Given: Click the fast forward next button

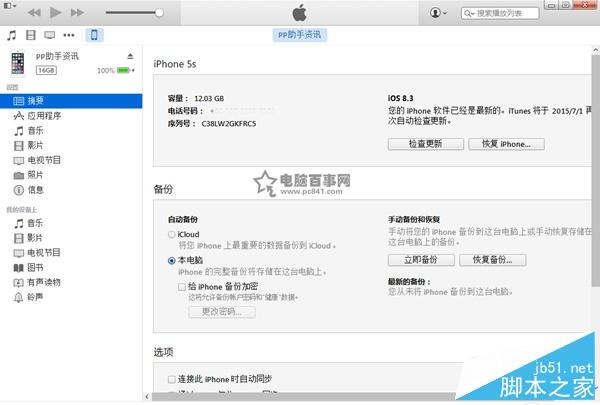Looking at the screenshot, I should point(77,13).
